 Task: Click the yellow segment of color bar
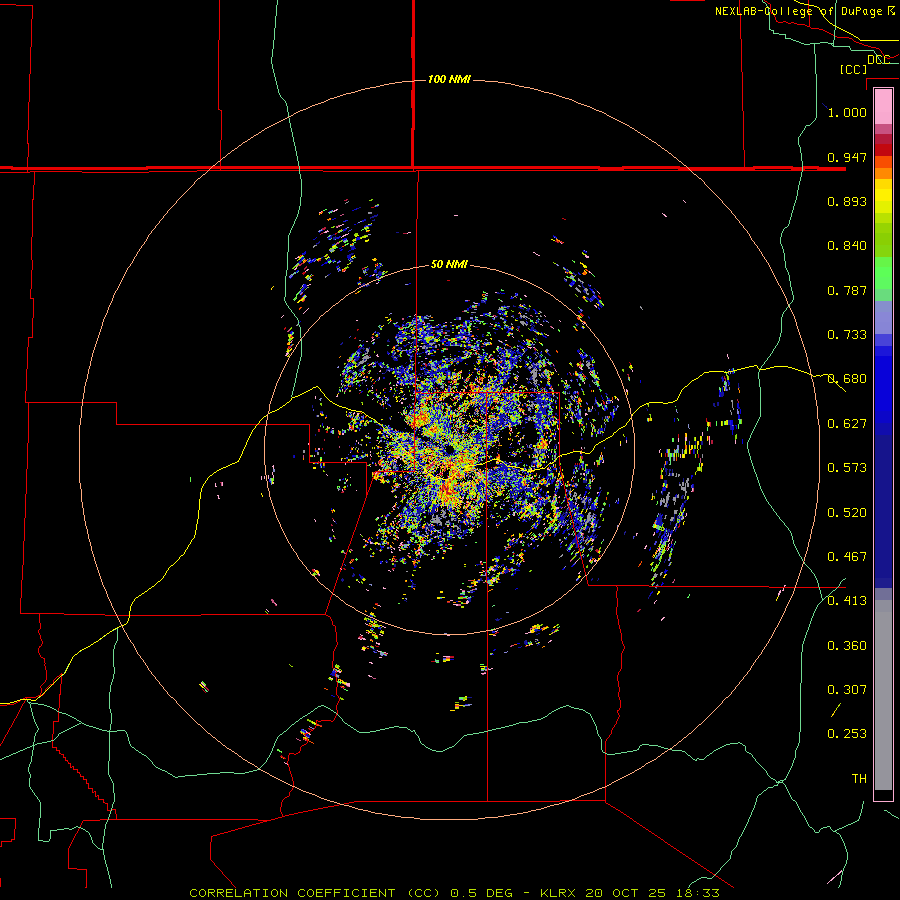click(883, 196)
